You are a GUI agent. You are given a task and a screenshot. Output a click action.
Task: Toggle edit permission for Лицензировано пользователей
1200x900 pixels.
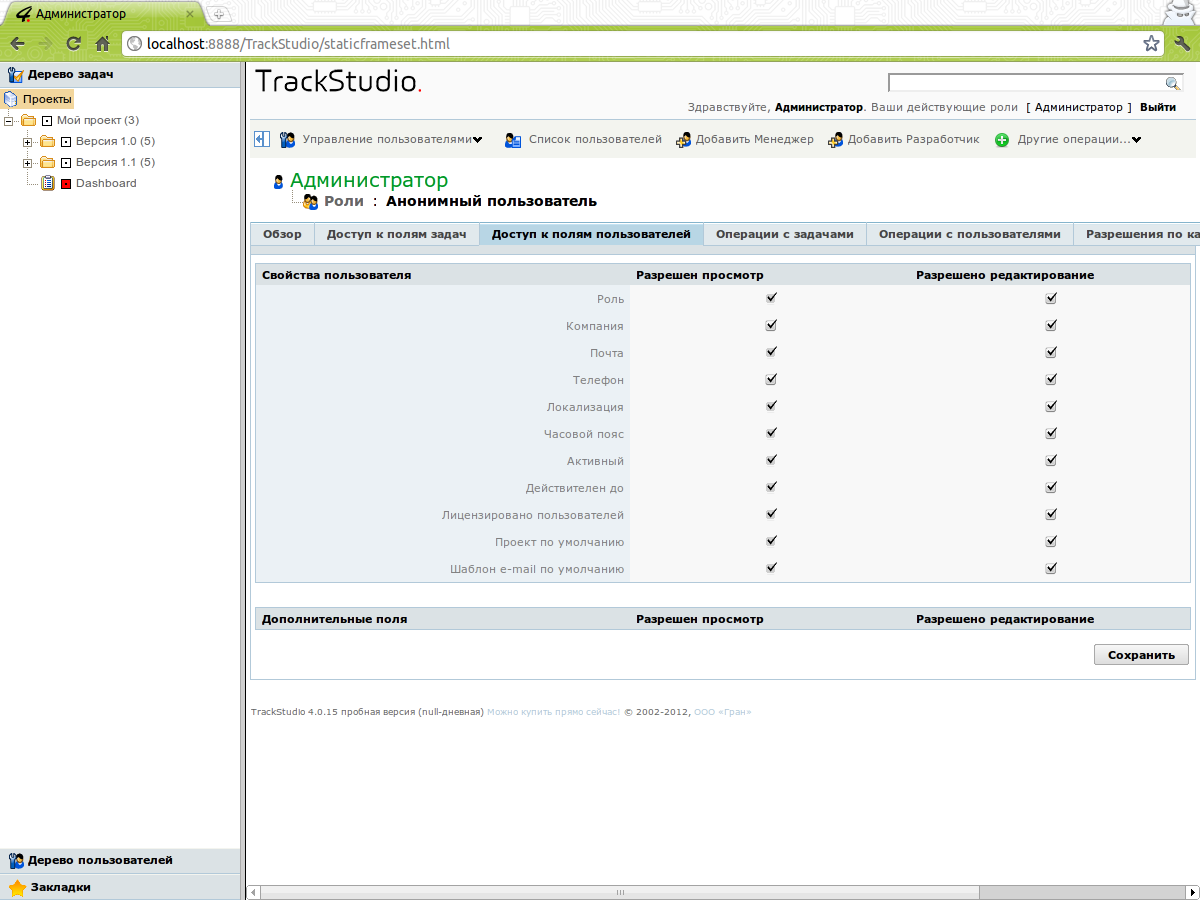click(x=1051, y=514)
